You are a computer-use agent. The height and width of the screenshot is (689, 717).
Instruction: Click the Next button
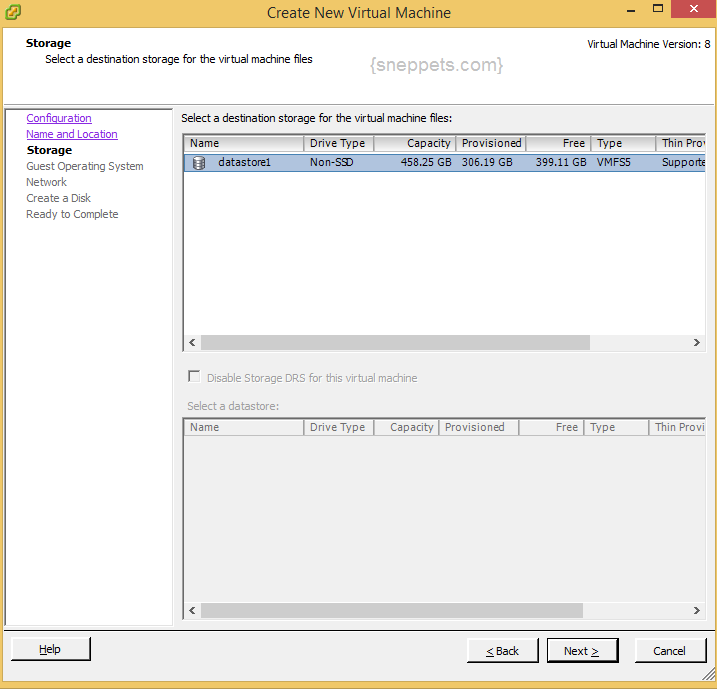582,651
